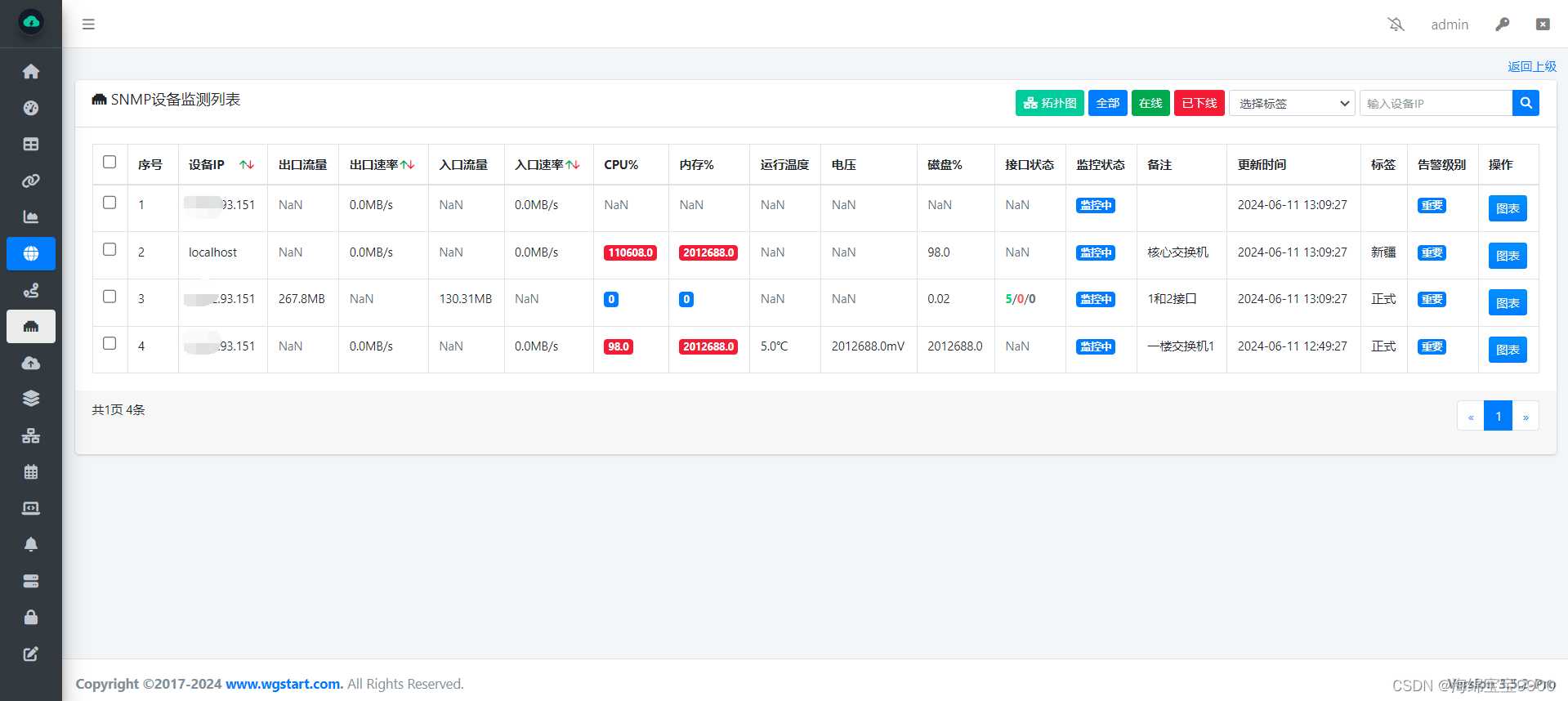Click the 拓扑图 topology button

pyautogui.click(x=1050, y=103)
